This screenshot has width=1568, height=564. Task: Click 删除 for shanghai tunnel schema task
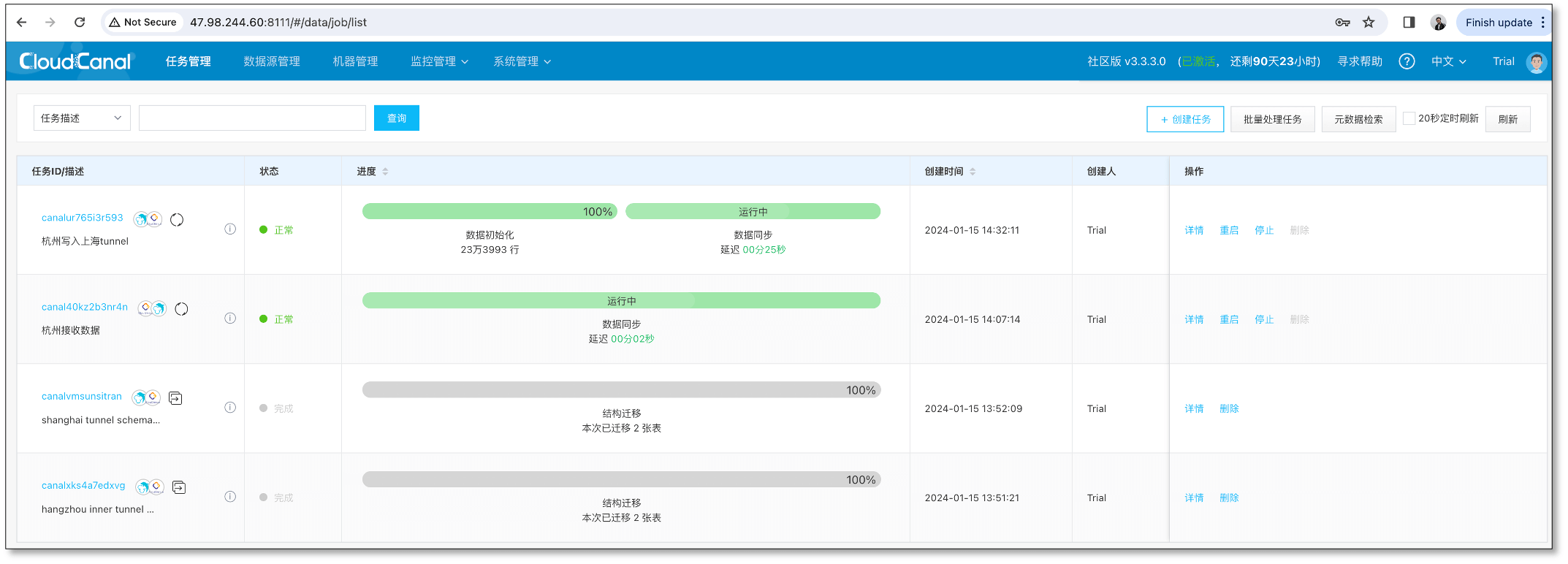pyautogui.click(x=1229, y=408)
